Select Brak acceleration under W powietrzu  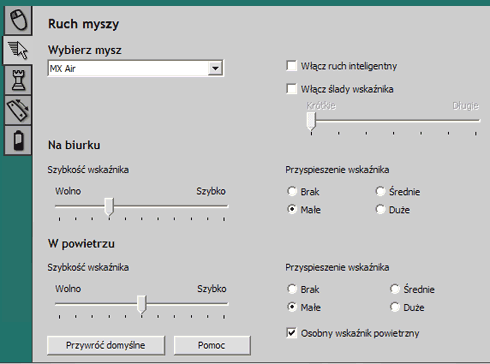point(292,289)
